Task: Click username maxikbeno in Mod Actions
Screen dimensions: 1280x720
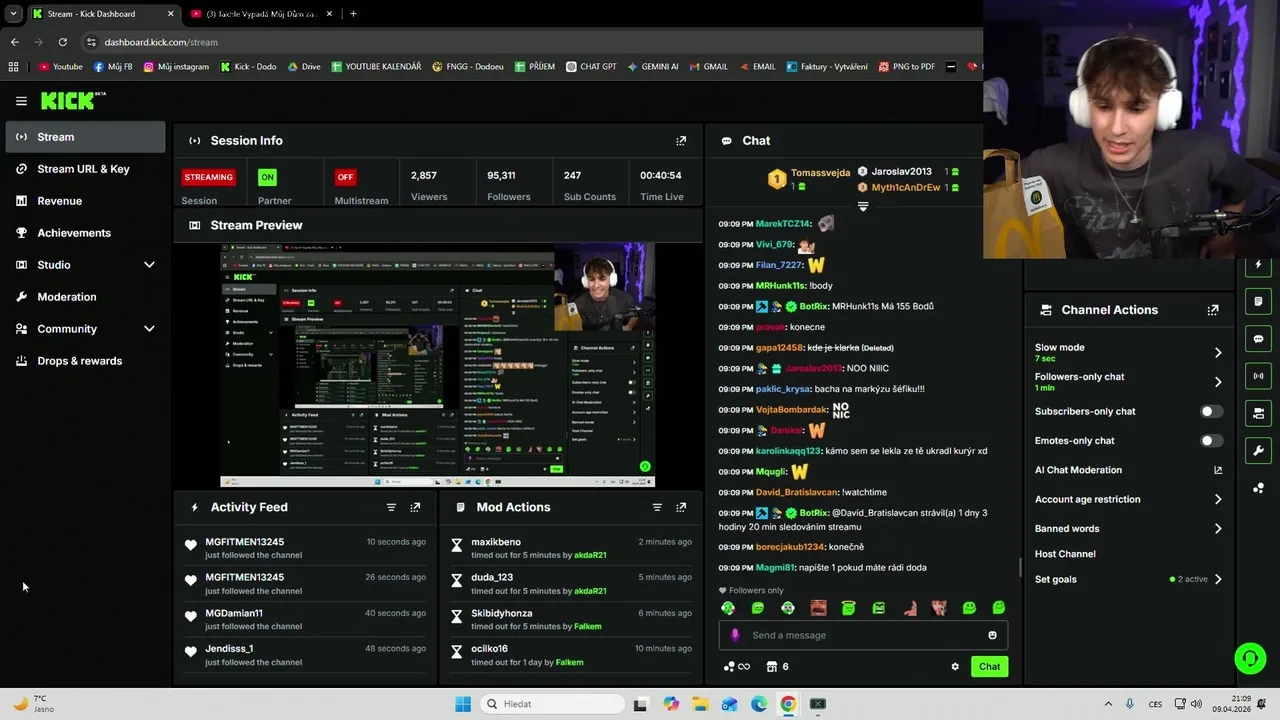Action: coord(496,542)
